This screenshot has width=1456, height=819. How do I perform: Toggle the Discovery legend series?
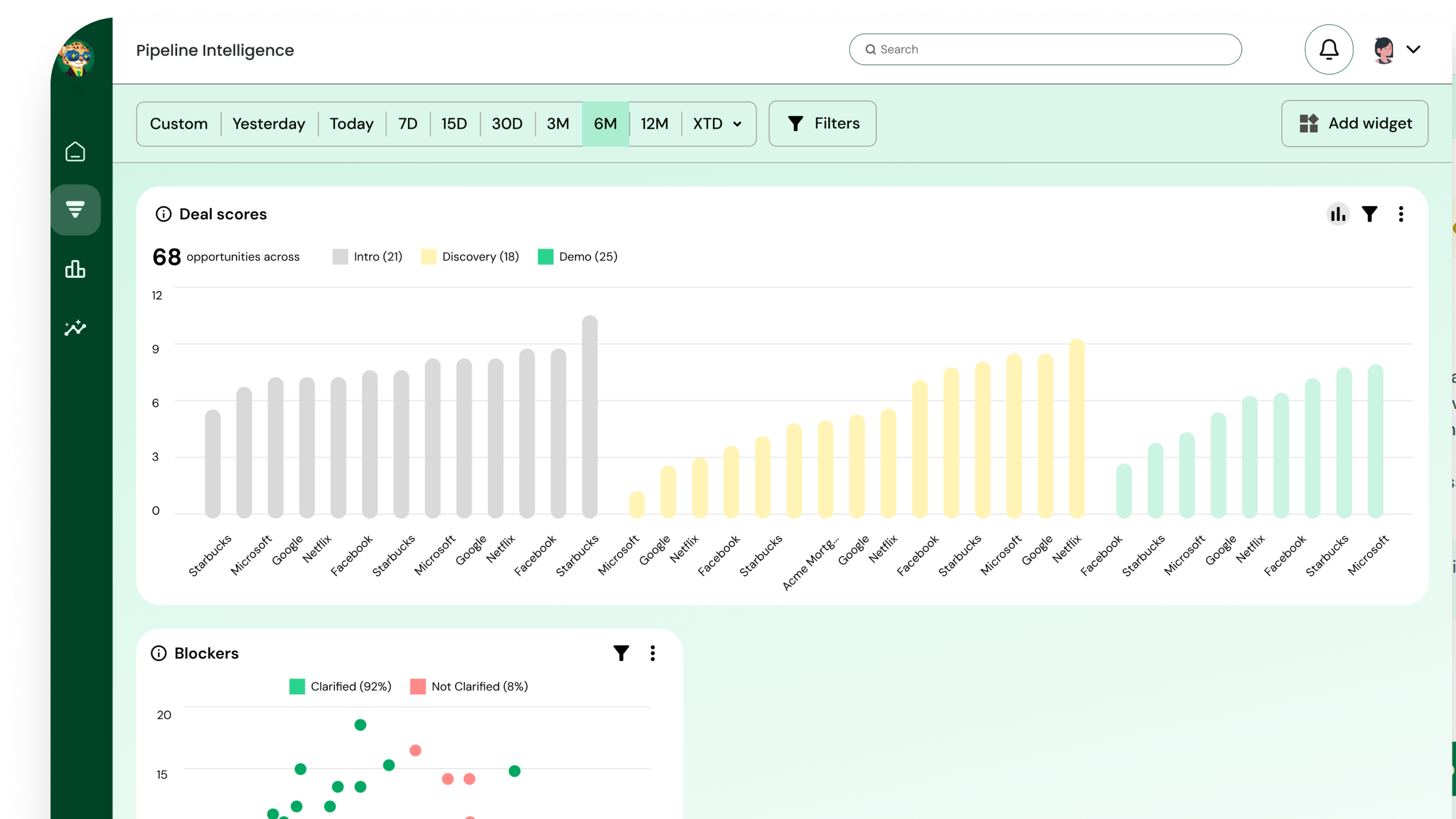(469, 257)
